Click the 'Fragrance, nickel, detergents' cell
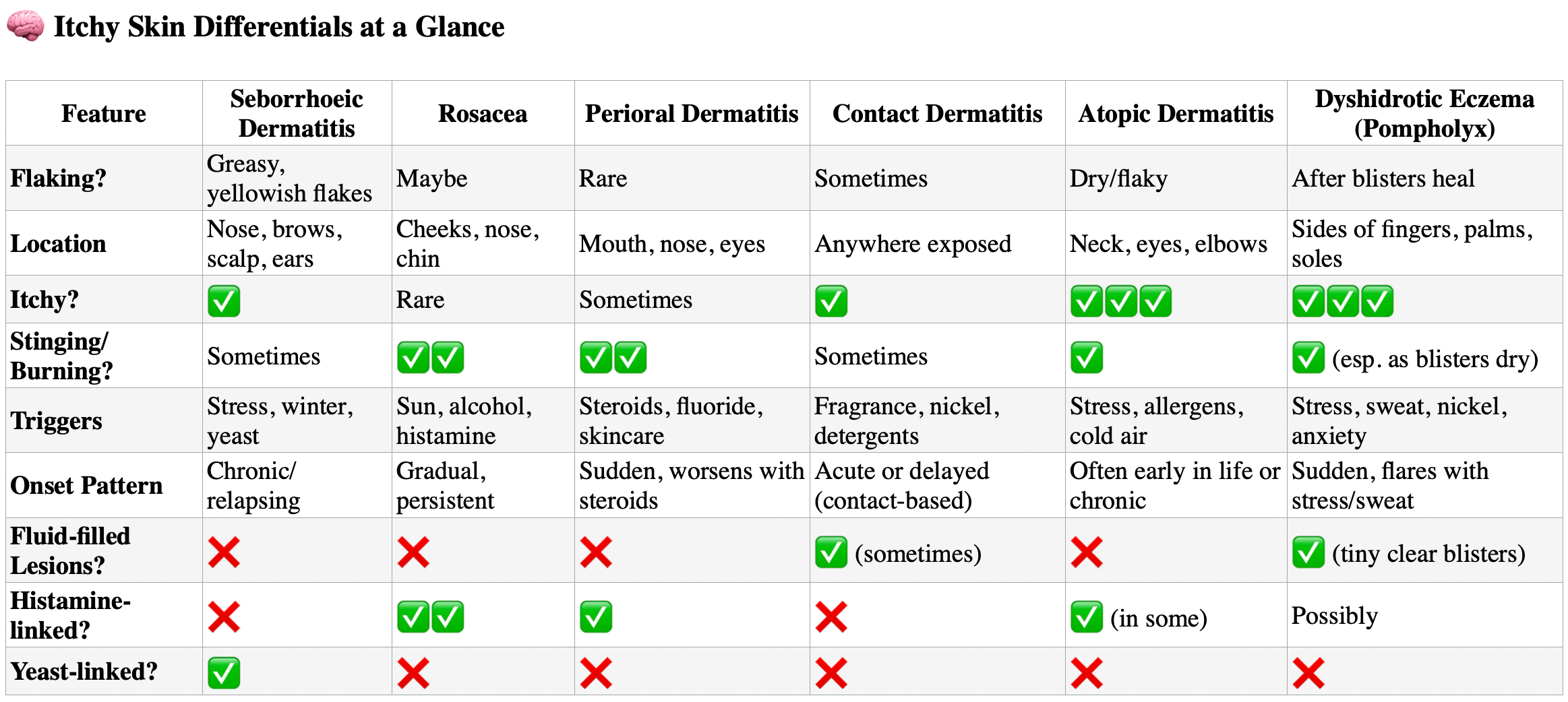This screenshot has height=702, width=1568. coord(937,420)
